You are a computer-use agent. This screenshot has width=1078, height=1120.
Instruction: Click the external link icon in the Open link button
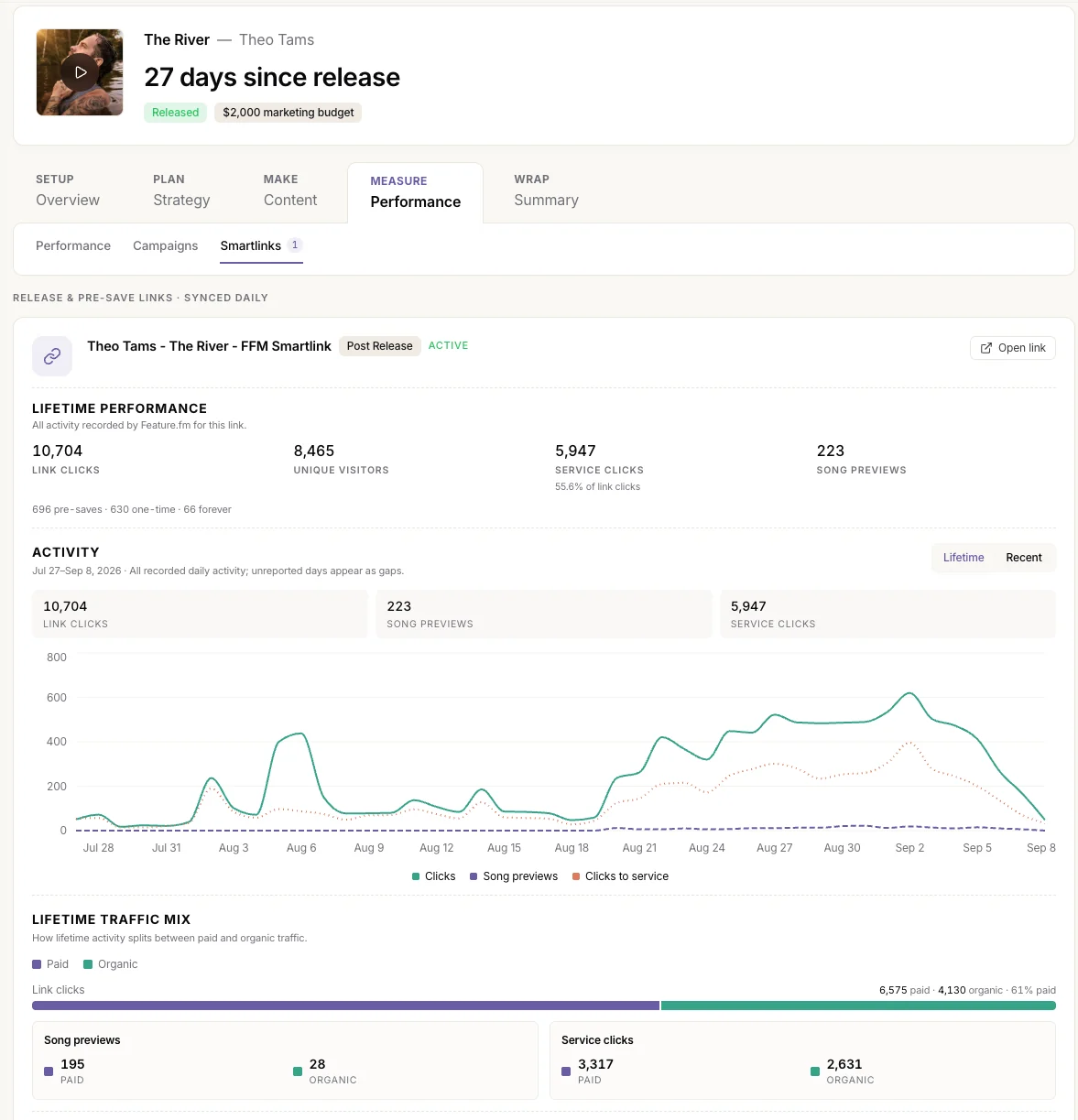986,348
